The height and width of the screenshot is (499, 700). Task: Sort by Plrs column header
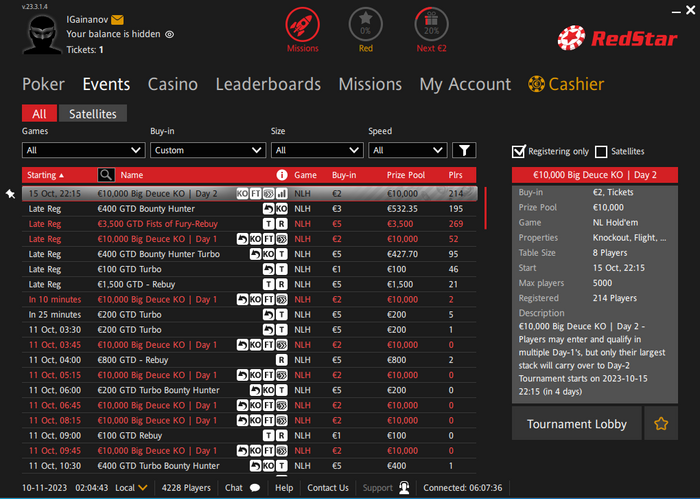tap(455, 175)
